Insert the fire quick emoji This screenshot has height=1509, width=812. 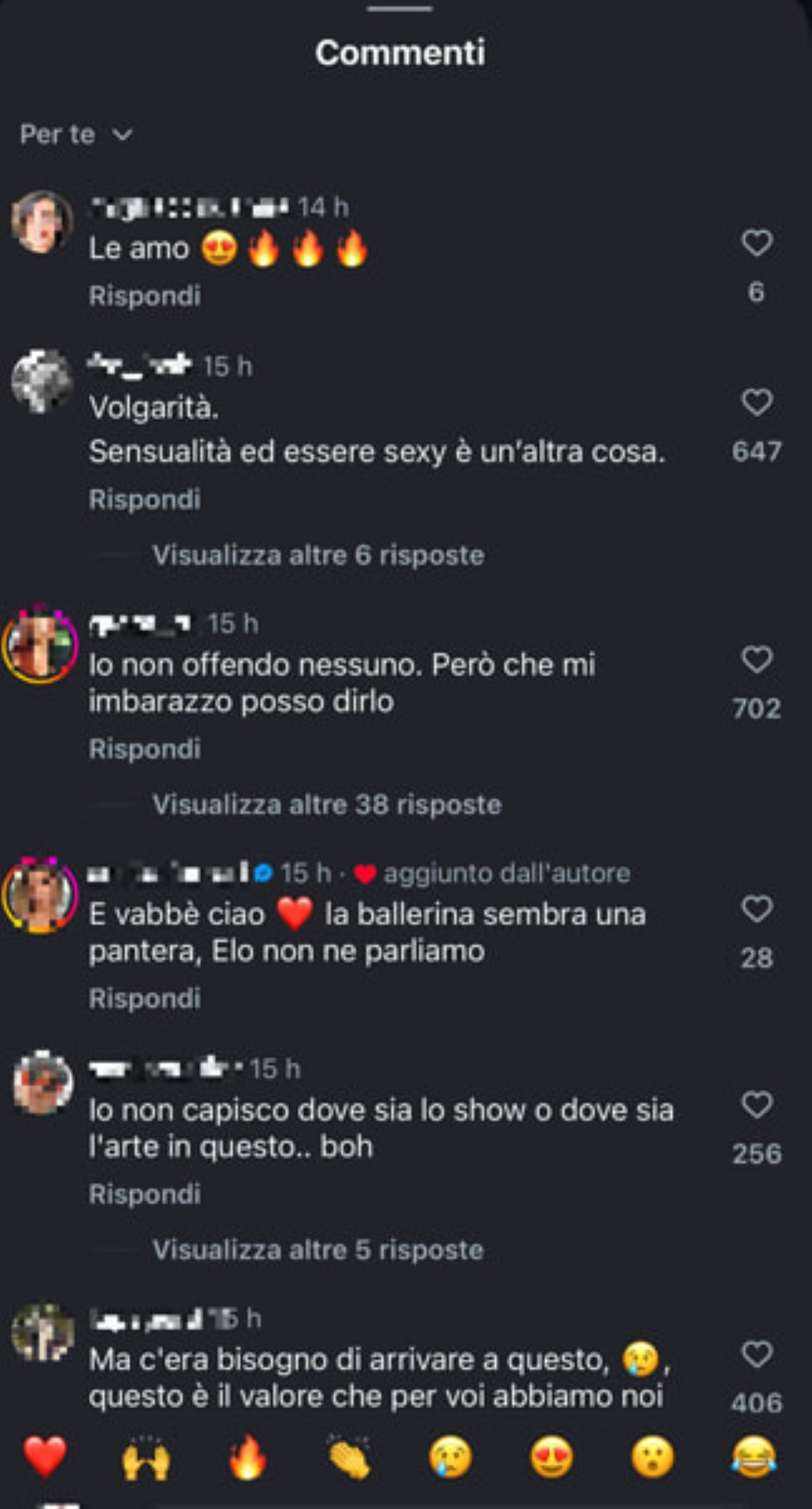(x=247, y=1457)
